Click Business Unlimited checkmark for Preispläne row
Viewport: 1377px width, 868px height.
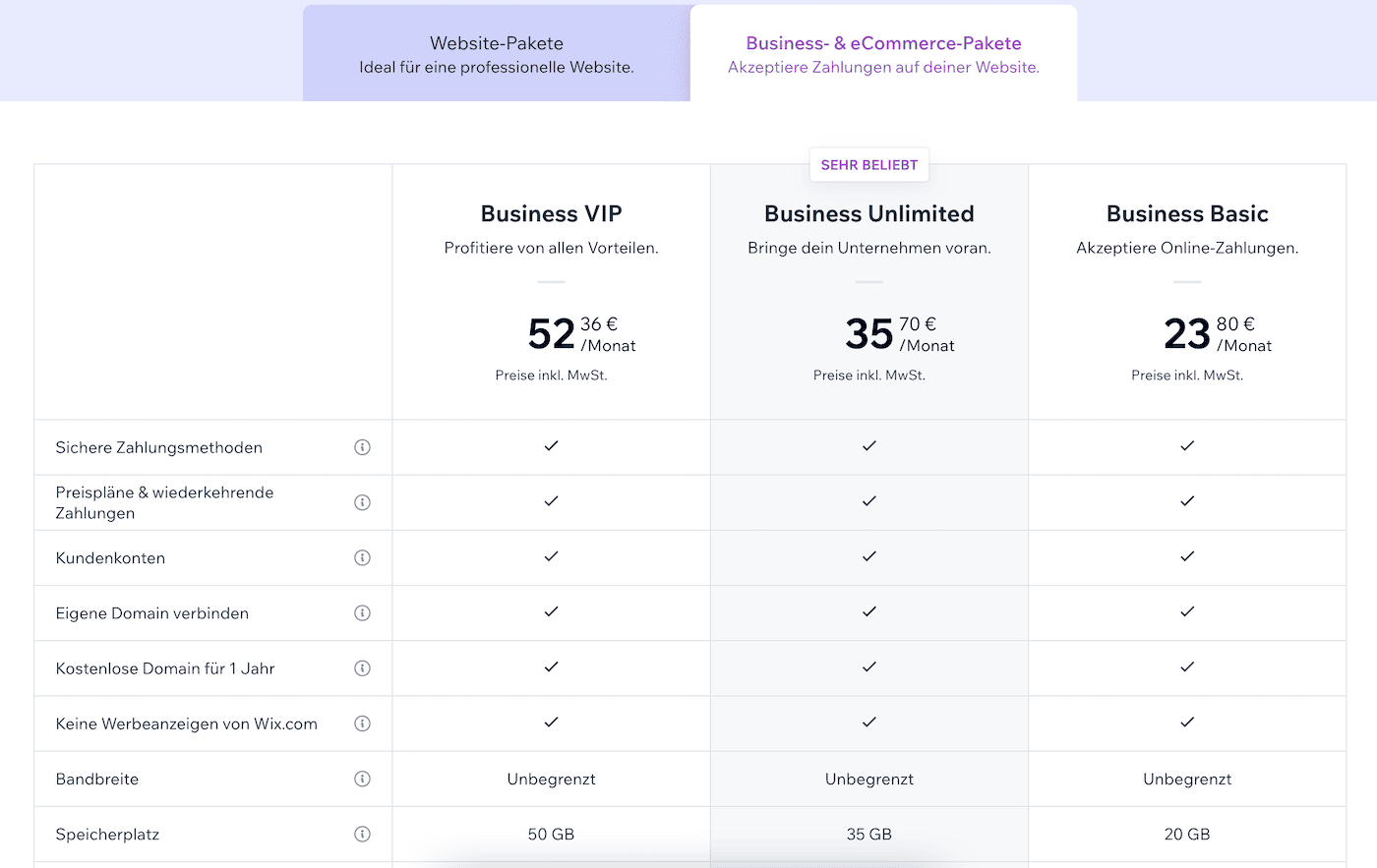pyautogui.click(x=869, y=500)
